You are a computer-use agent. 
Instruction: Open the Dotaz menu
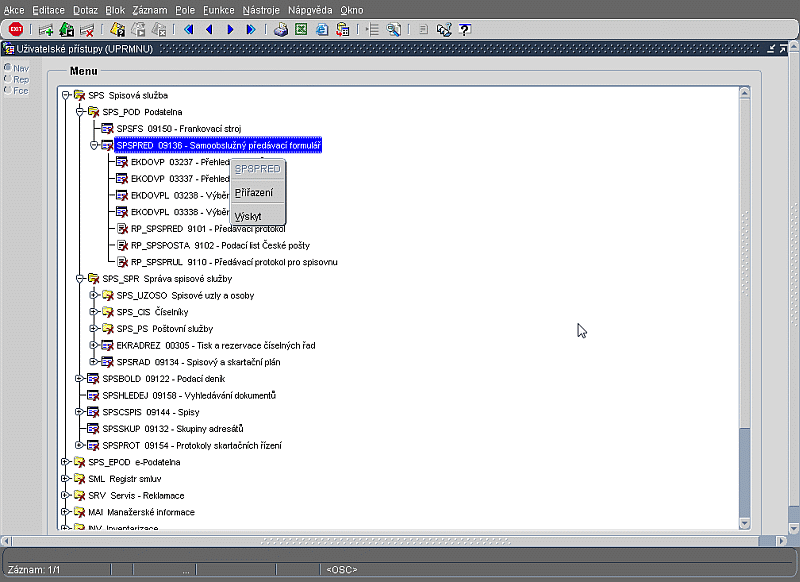[85, 10]
